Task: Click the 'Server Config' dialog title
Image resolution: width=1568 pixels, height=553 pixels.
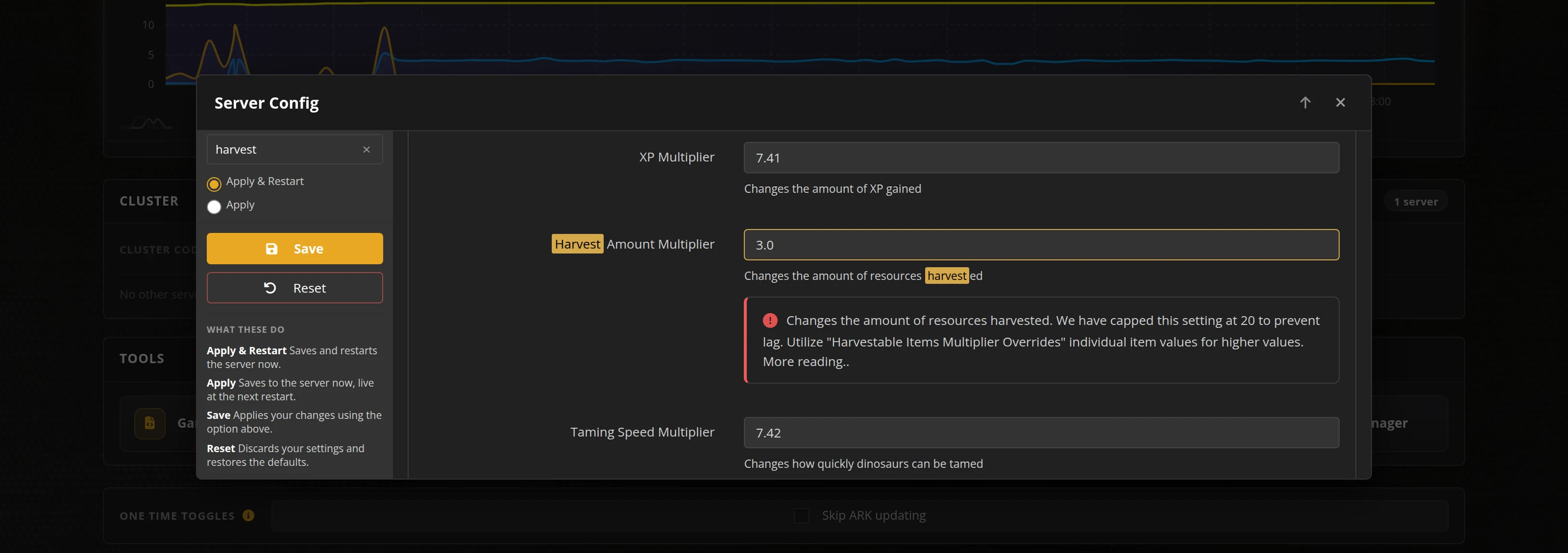Action: pyautogui.click(x=266, y=103)
